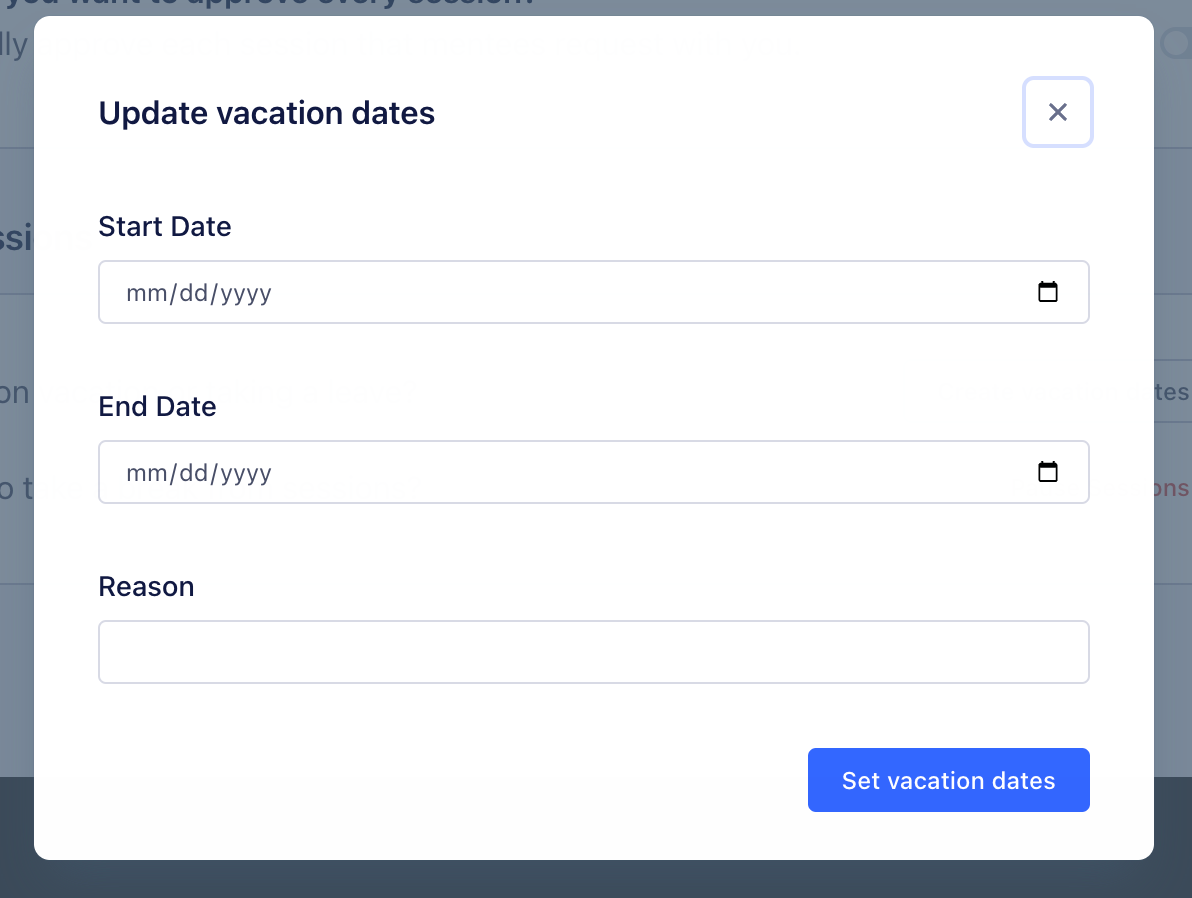
Task: Click the 'End Date' label
Action: [x=157, y=406]
